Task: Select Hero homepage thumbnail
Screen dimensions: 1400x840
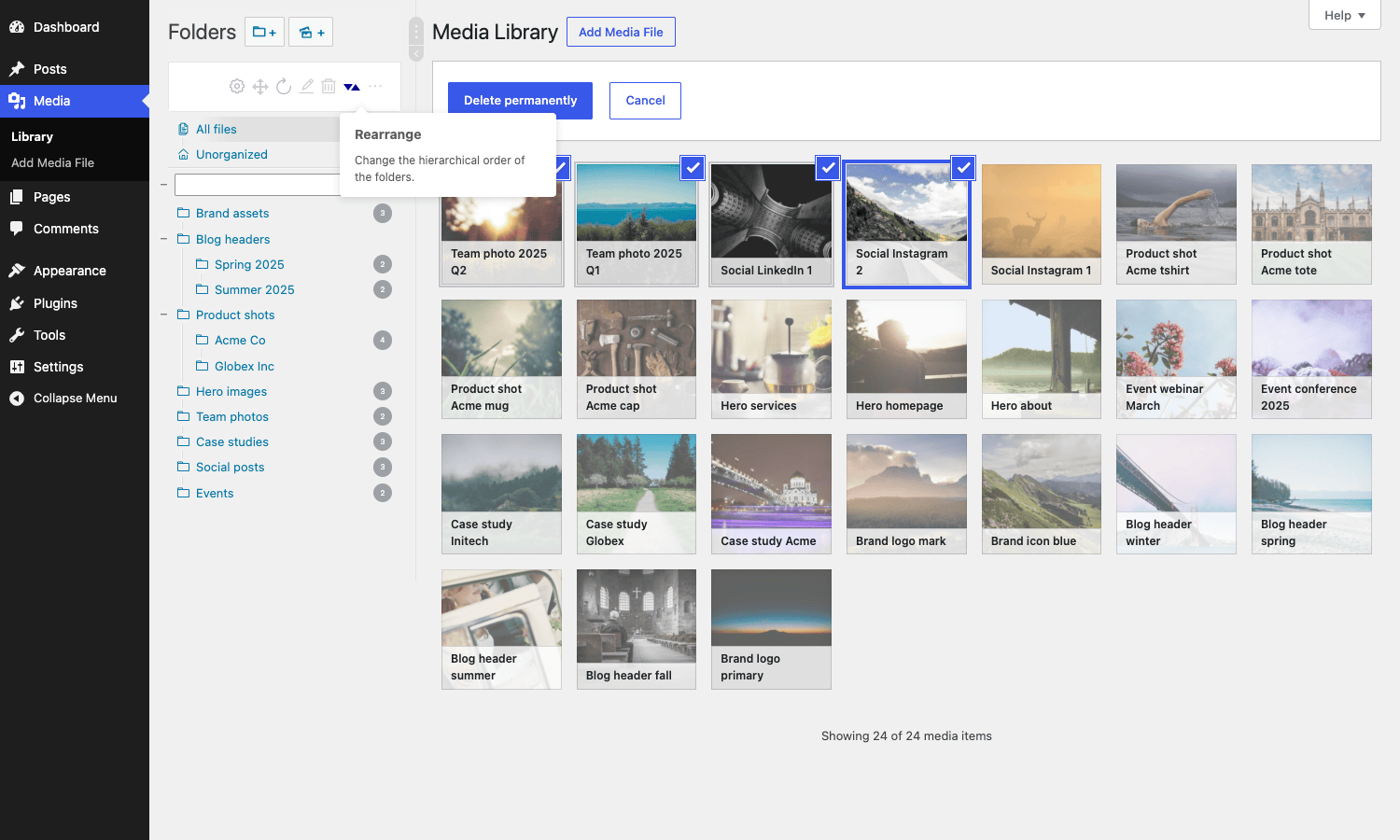Action: click(x=906, y=359)
